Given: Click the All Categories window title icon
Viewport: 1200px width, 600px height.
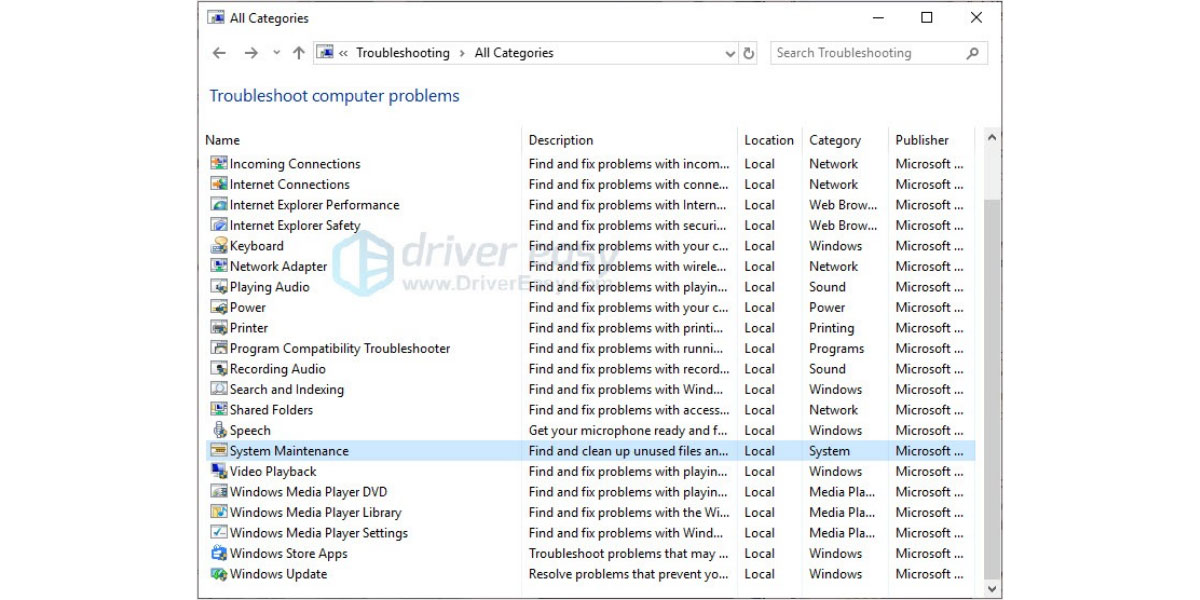Looking at the screenshot, I should pos(215,17).
